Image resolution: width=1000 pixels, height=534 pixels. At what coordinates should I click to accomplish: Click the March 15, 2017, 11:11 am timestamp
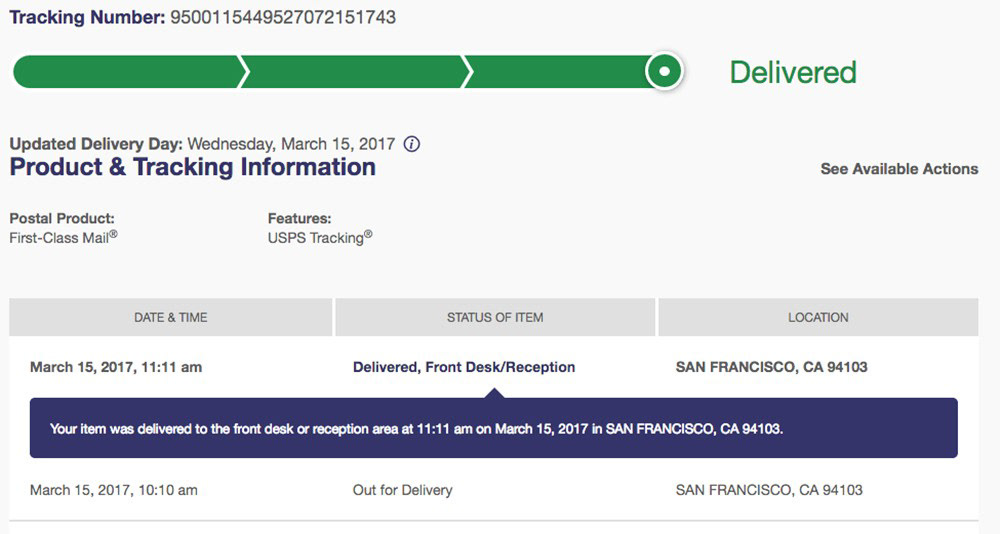(116, 367)
